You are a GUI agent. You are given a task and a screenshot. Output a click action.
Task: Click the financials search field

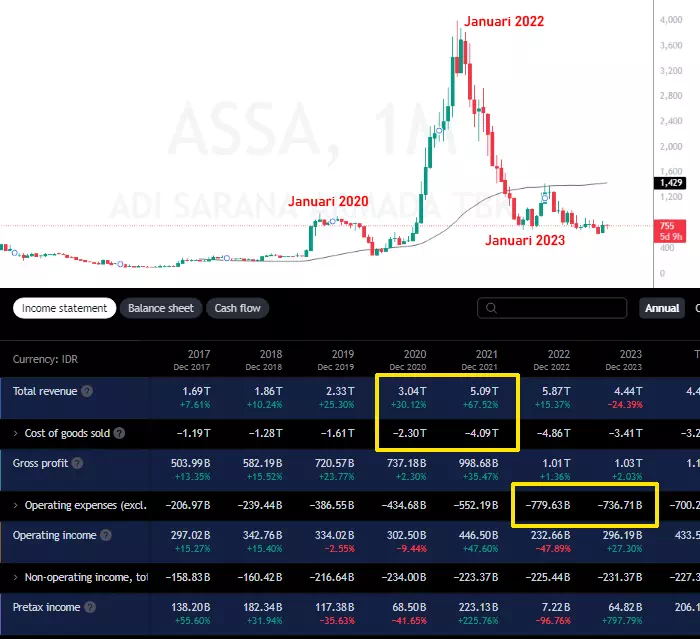552,308
